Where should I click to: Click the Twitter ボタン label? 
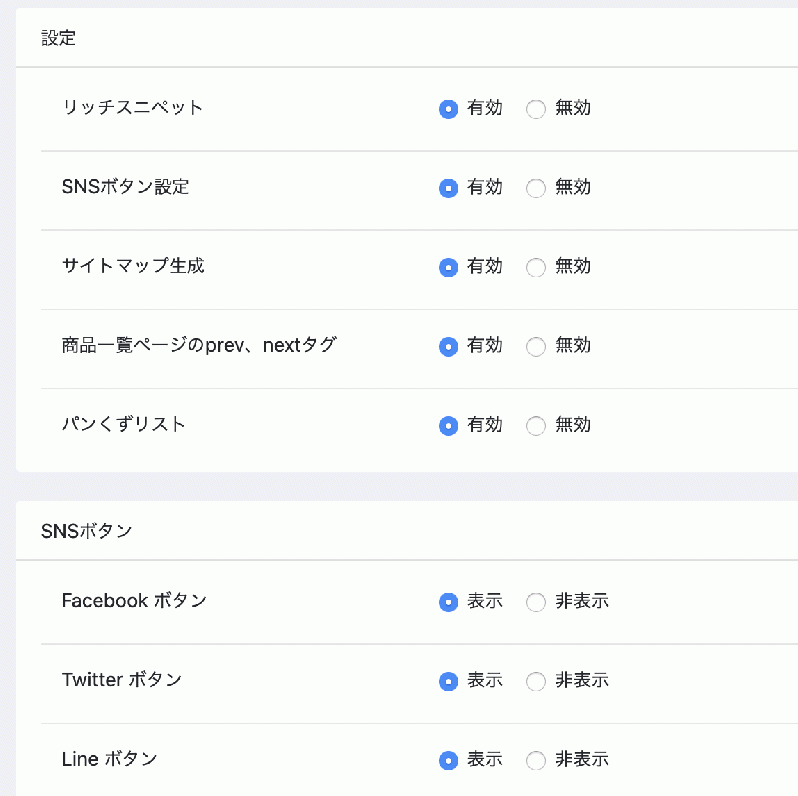(122, 680)
